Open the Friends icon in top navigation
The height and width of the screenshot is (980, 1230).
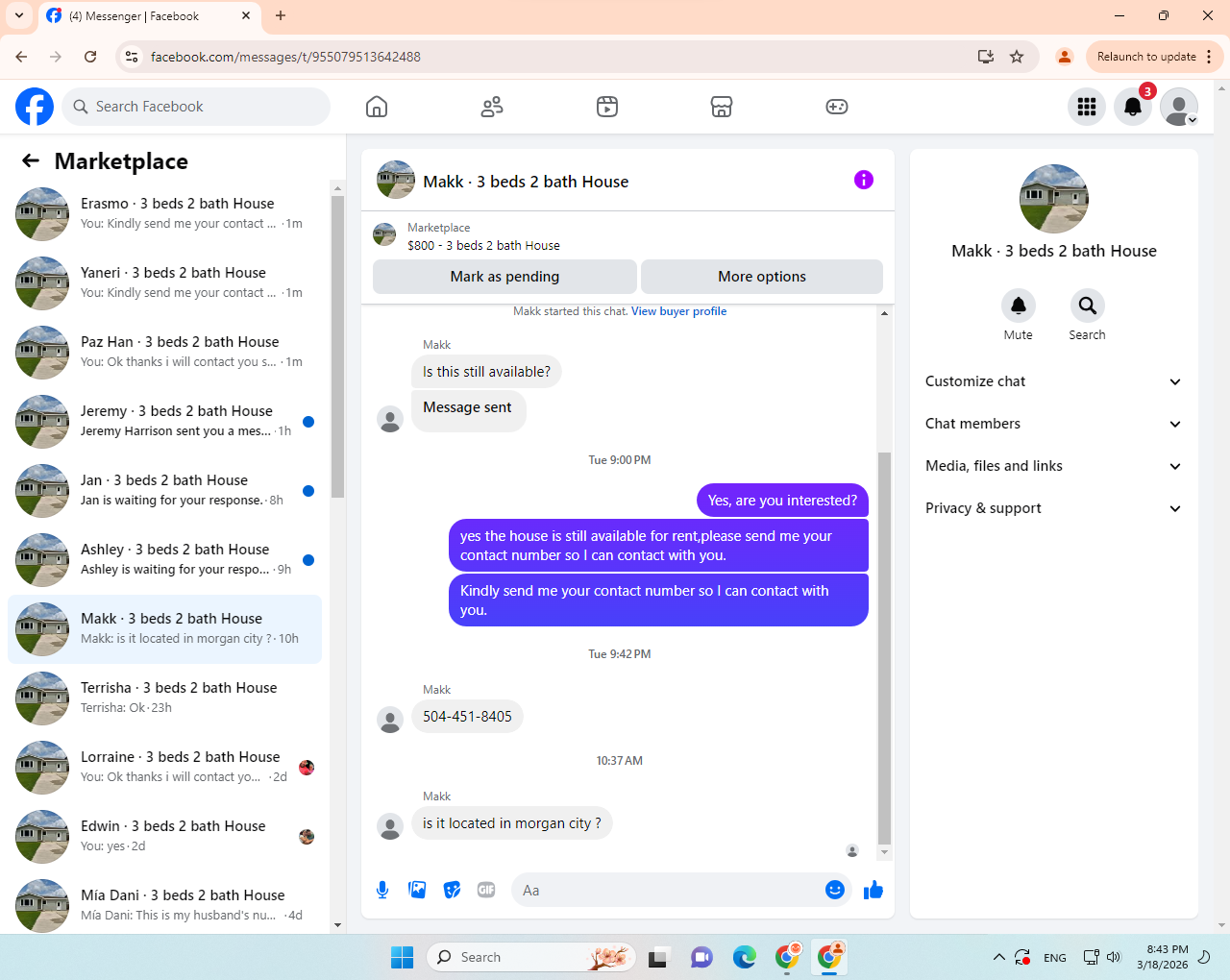492,107
